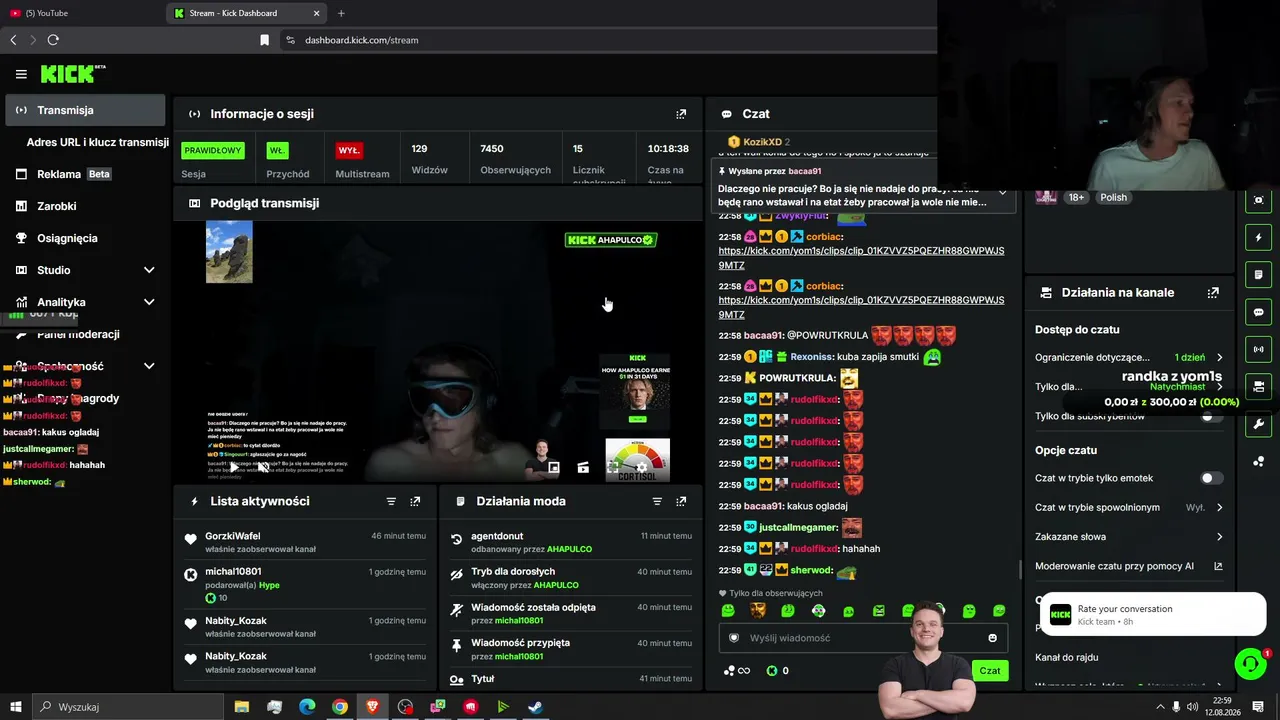Click the Wiadomość została odpięta entry

coord(569,613)
